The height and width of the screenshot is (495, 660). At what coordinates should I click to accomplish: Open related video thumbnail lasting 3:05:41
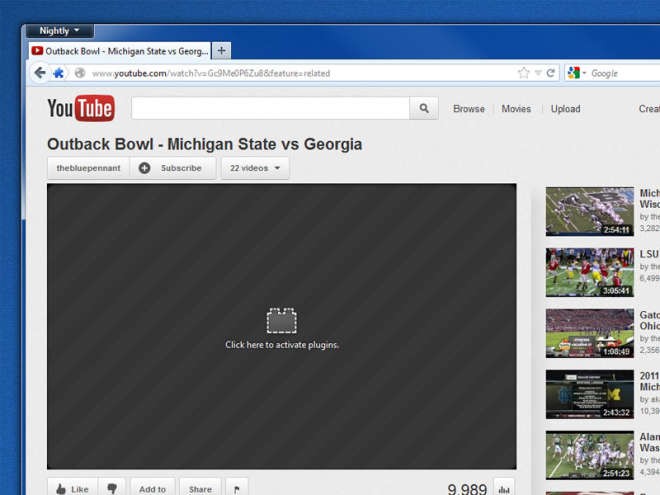point(590,272)
